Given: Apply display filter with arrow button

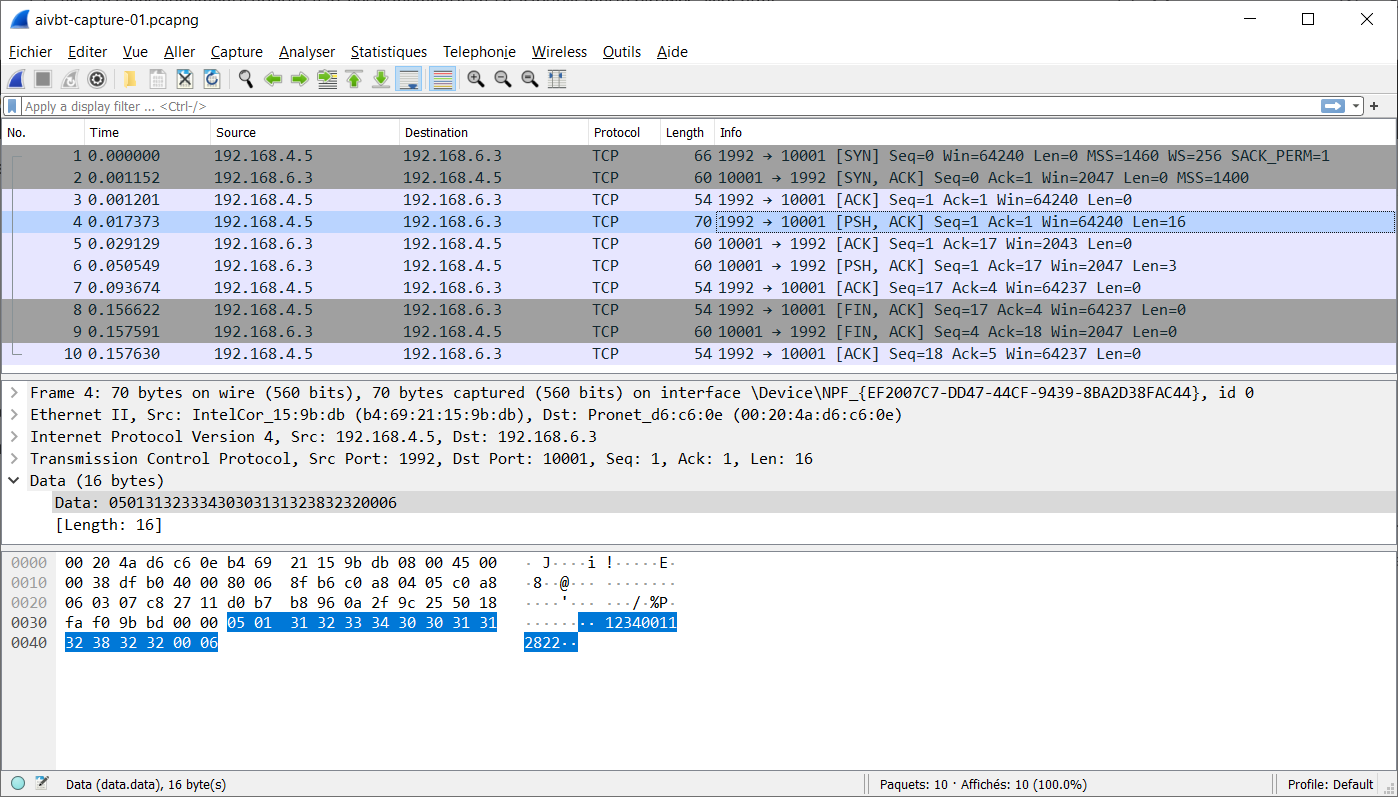Looking at the screenshot, I should 1332,106.
